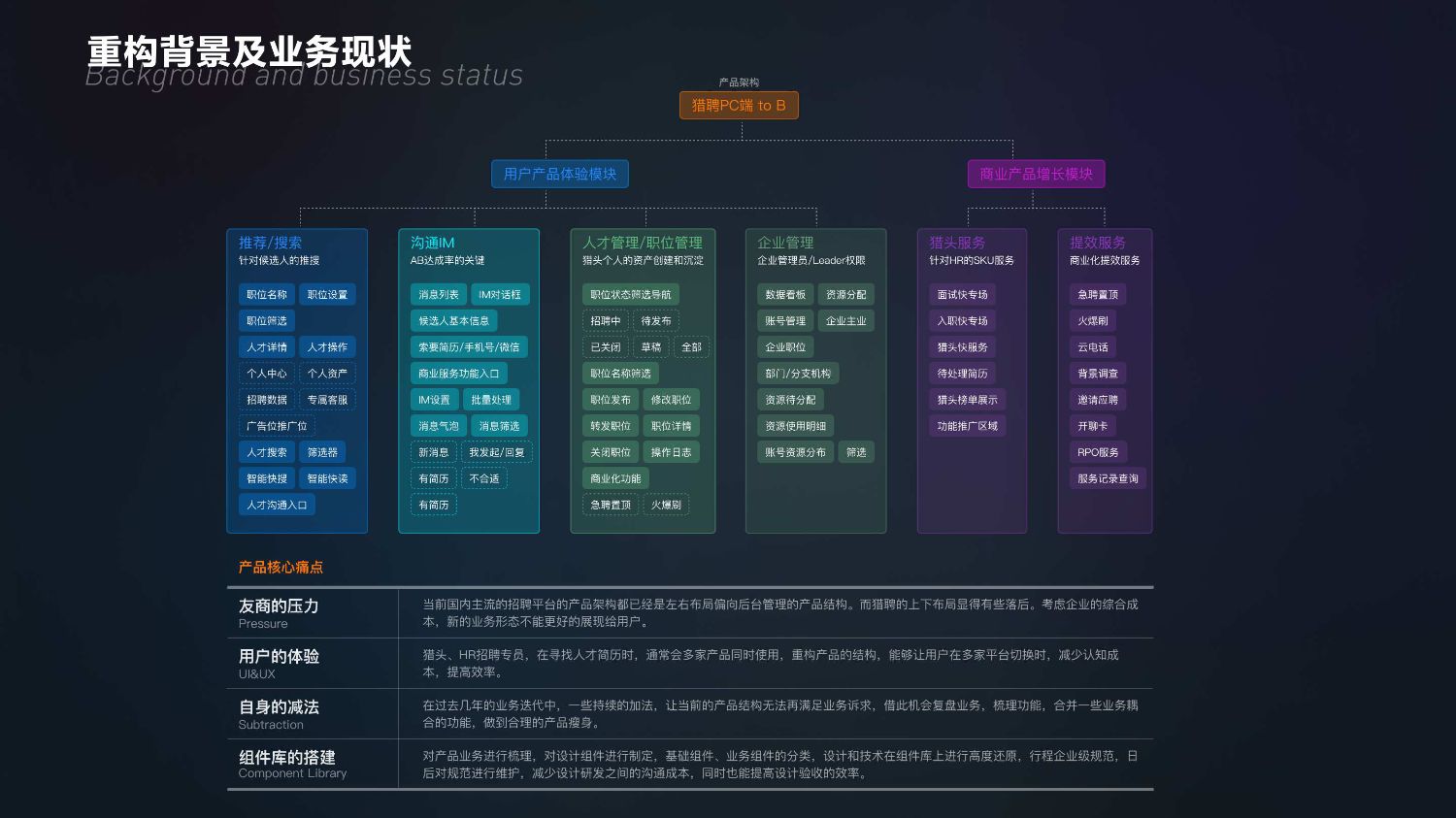The height and width of the screenshot is (818, 1456).
Task: Select the RPO服务 tag
Action: 1098,452
